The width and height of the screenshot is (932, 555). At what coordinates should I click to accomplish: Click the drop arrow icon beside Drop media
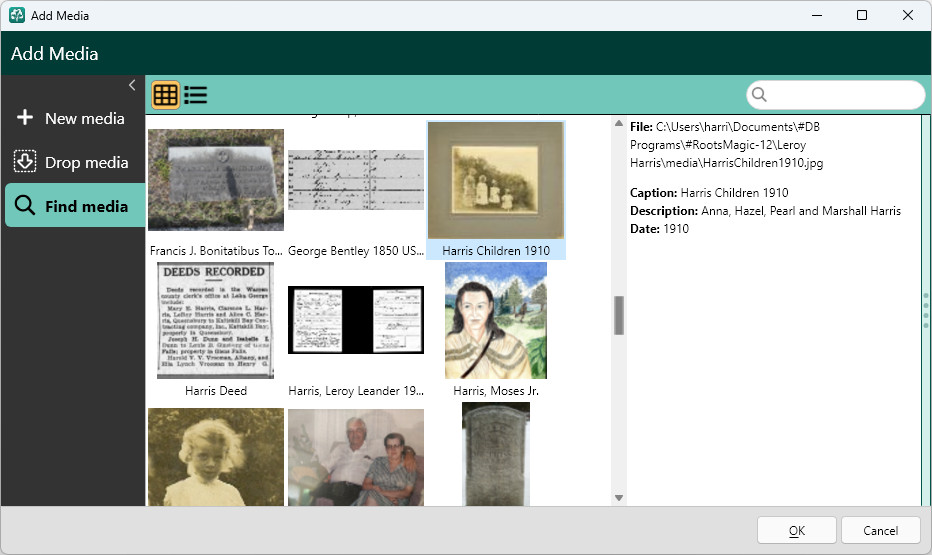point(25,161)
